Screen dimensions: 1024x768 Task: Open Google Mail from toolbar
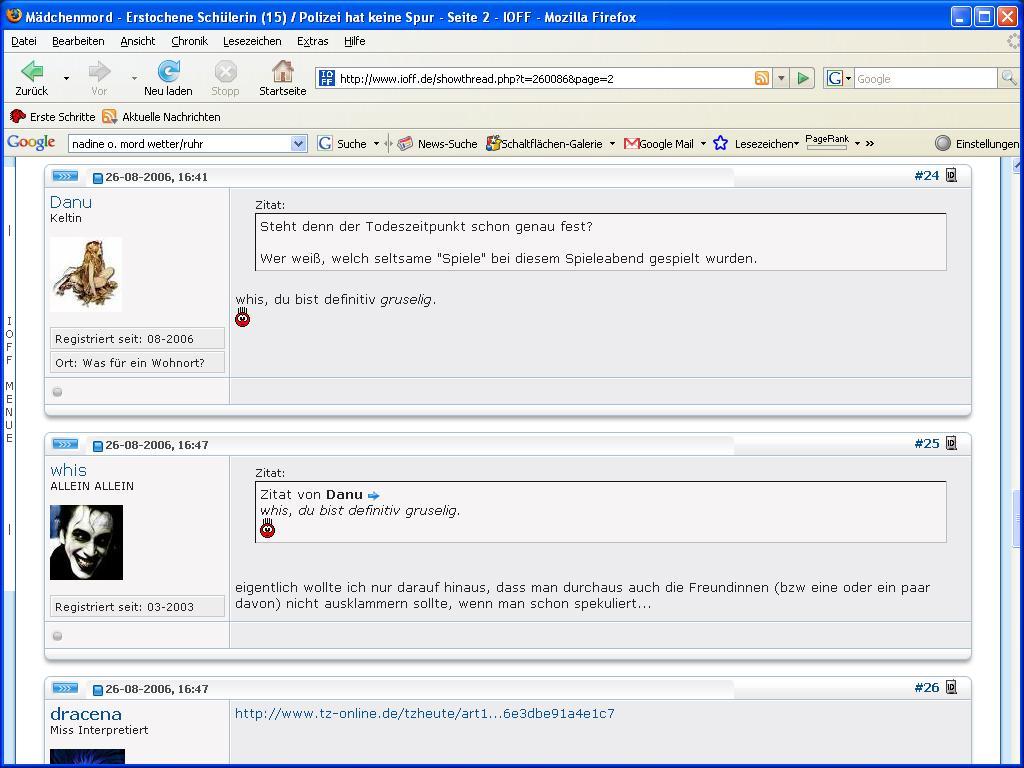[659, 144]
